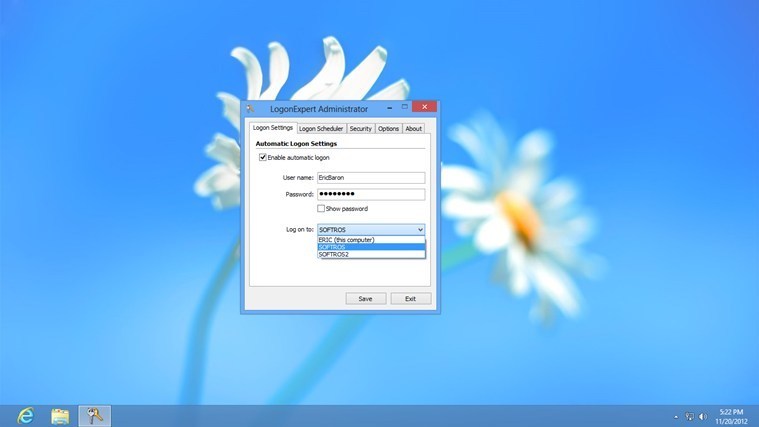Image resolution: width=759 pixels, height=427 pixels.
Task: Switch to the Logon Scheduler tab
Action: click(x=321, y=128)
